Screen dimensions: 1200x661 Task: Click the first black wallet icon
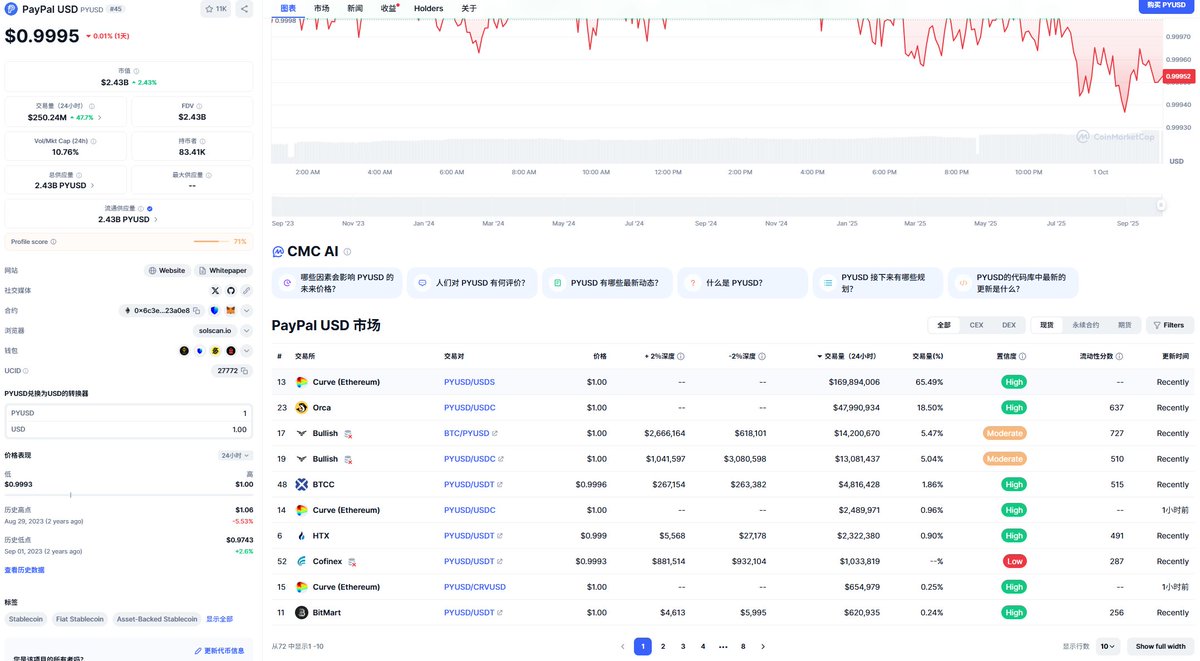184,351
